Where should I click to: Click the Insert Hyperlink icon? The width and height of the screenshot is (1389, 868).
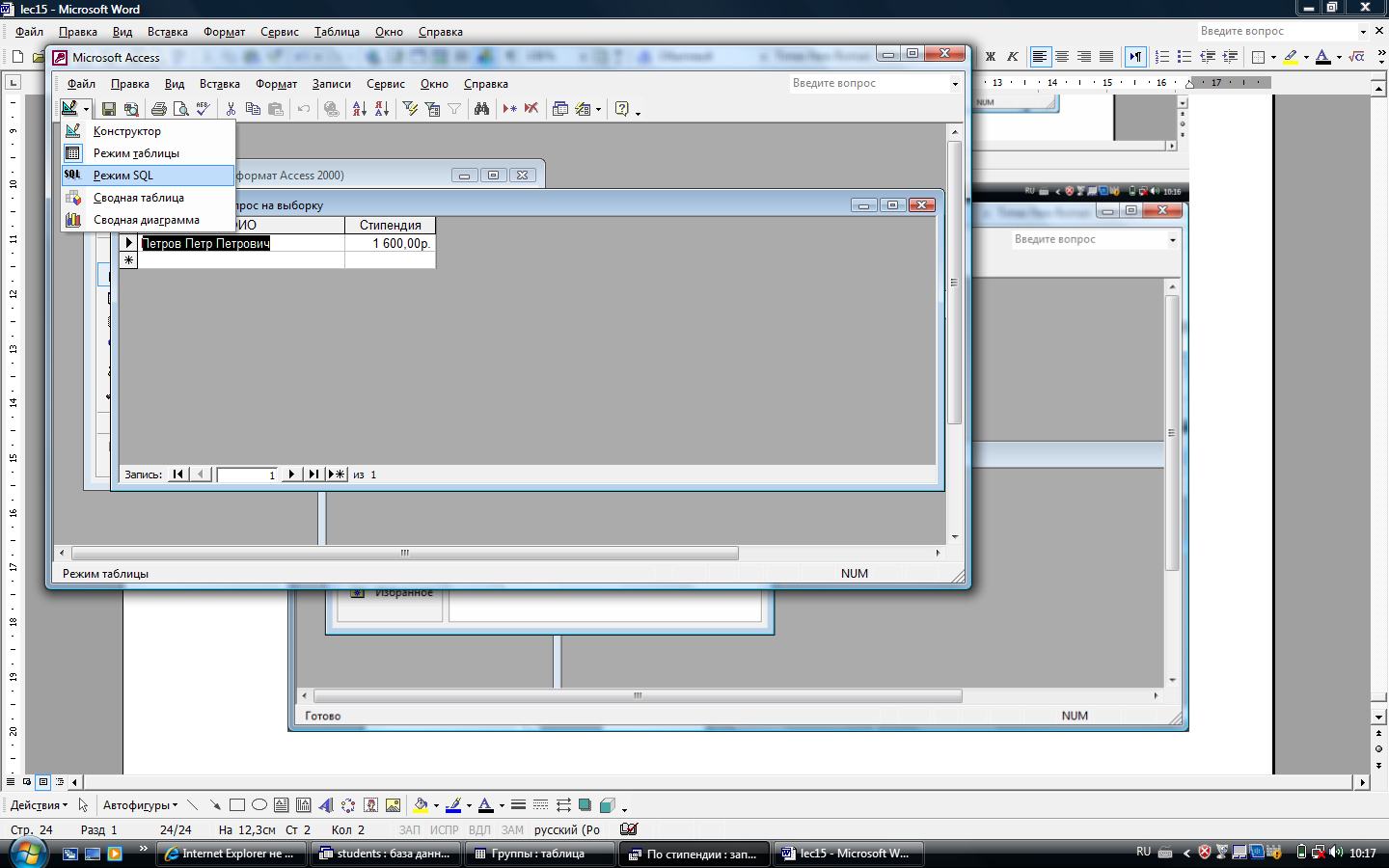pos(332,109)
